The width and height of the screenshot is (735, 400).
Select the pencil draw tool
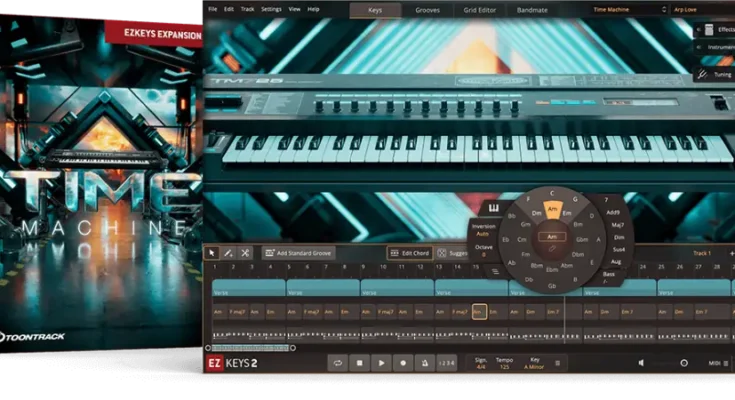tap(228, 253)
